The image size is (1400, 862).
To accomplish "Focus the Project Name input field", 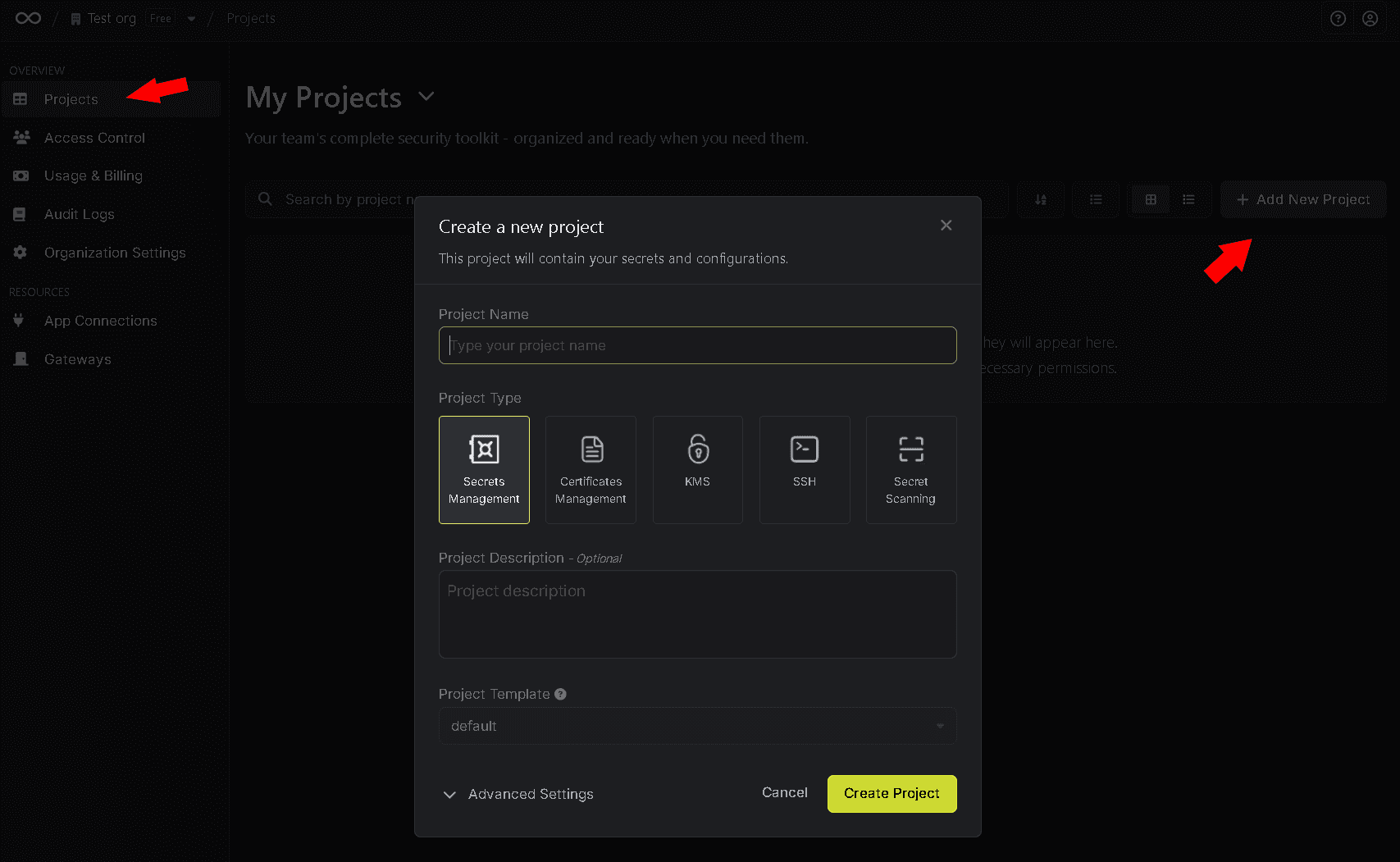I will pos(697,345).
